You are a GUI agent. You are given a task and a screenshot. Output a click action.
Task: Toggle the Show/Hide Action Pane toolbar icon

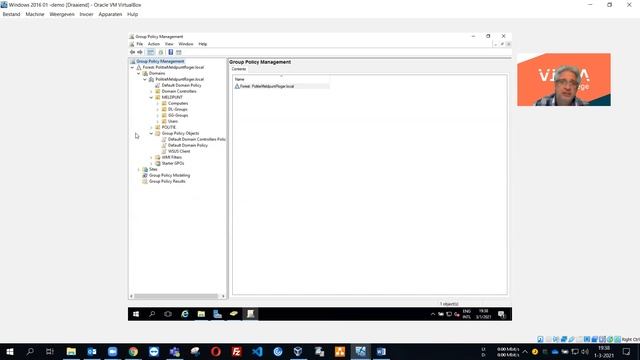pos(178,52)
